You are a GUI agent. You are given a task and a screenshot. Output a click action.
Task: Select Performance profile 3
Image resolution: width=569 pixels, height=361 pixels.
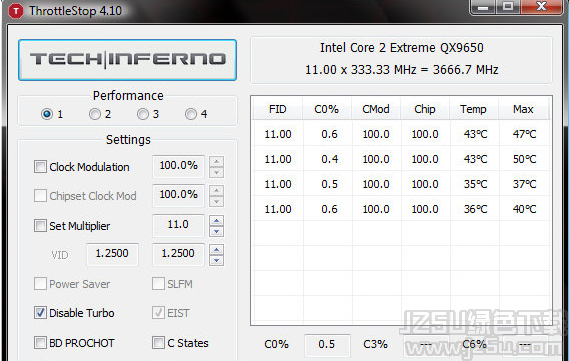[143, 114]
